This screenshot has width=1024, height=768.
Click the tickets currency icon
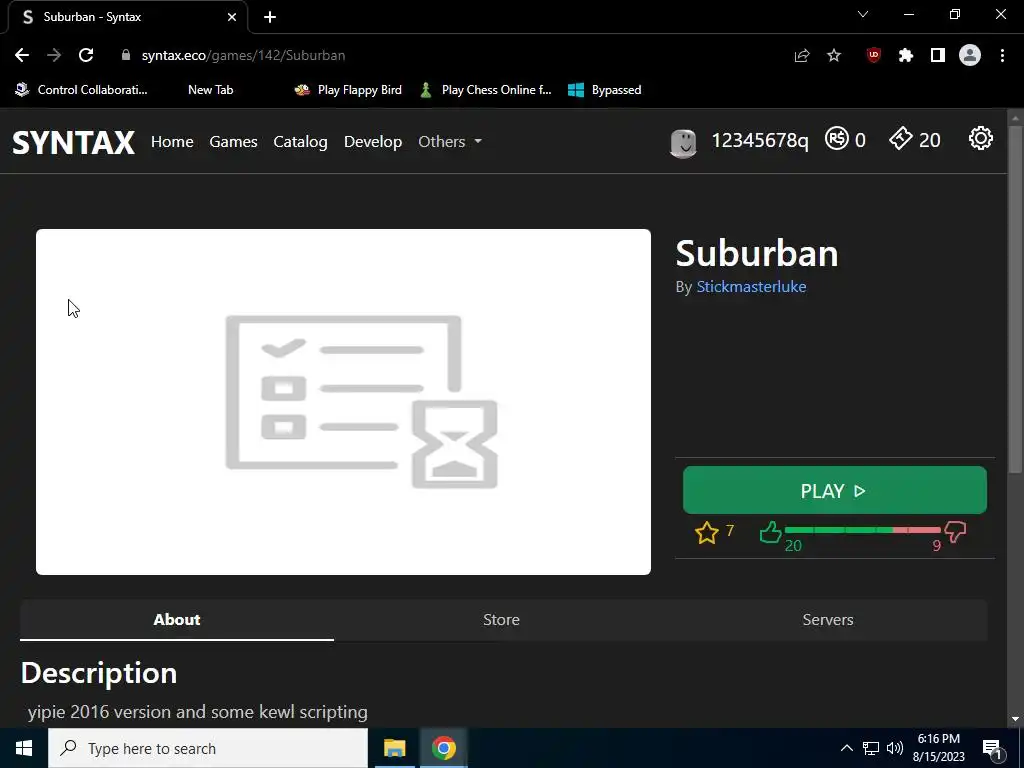click(x=901, y=138)
